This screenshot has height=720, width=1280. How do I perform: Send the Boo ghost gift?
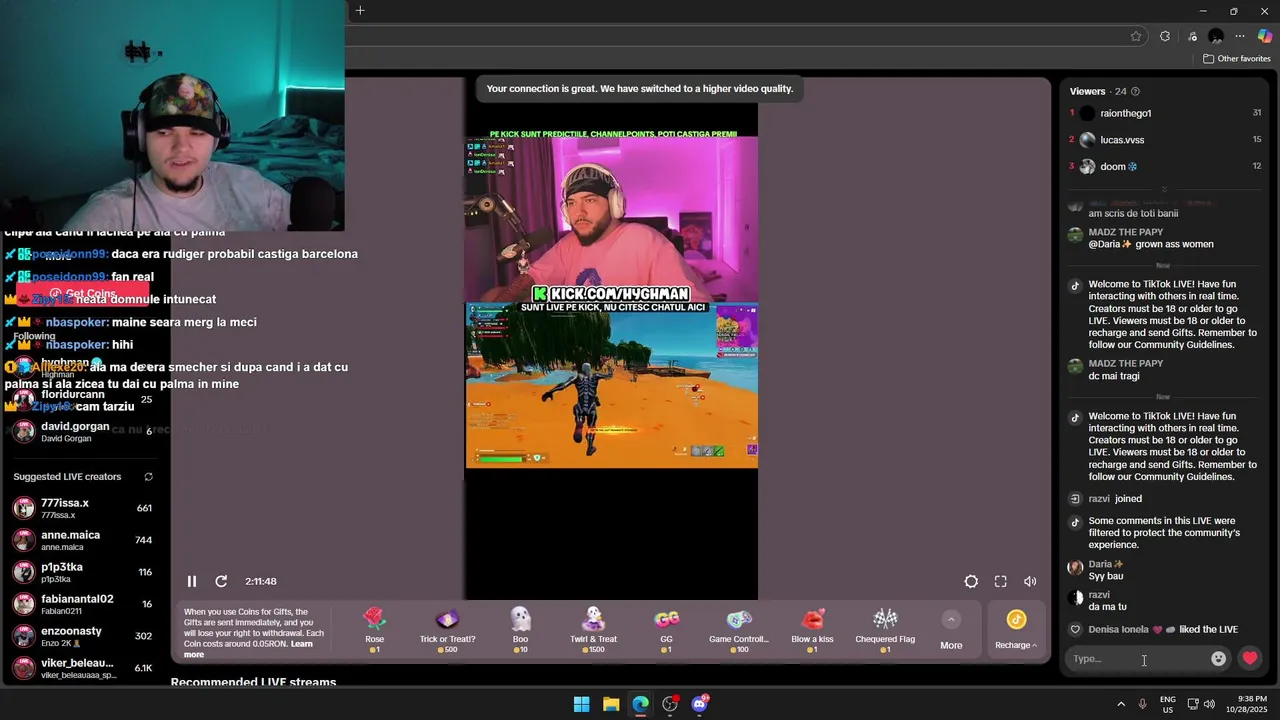[x=520, y=630]
